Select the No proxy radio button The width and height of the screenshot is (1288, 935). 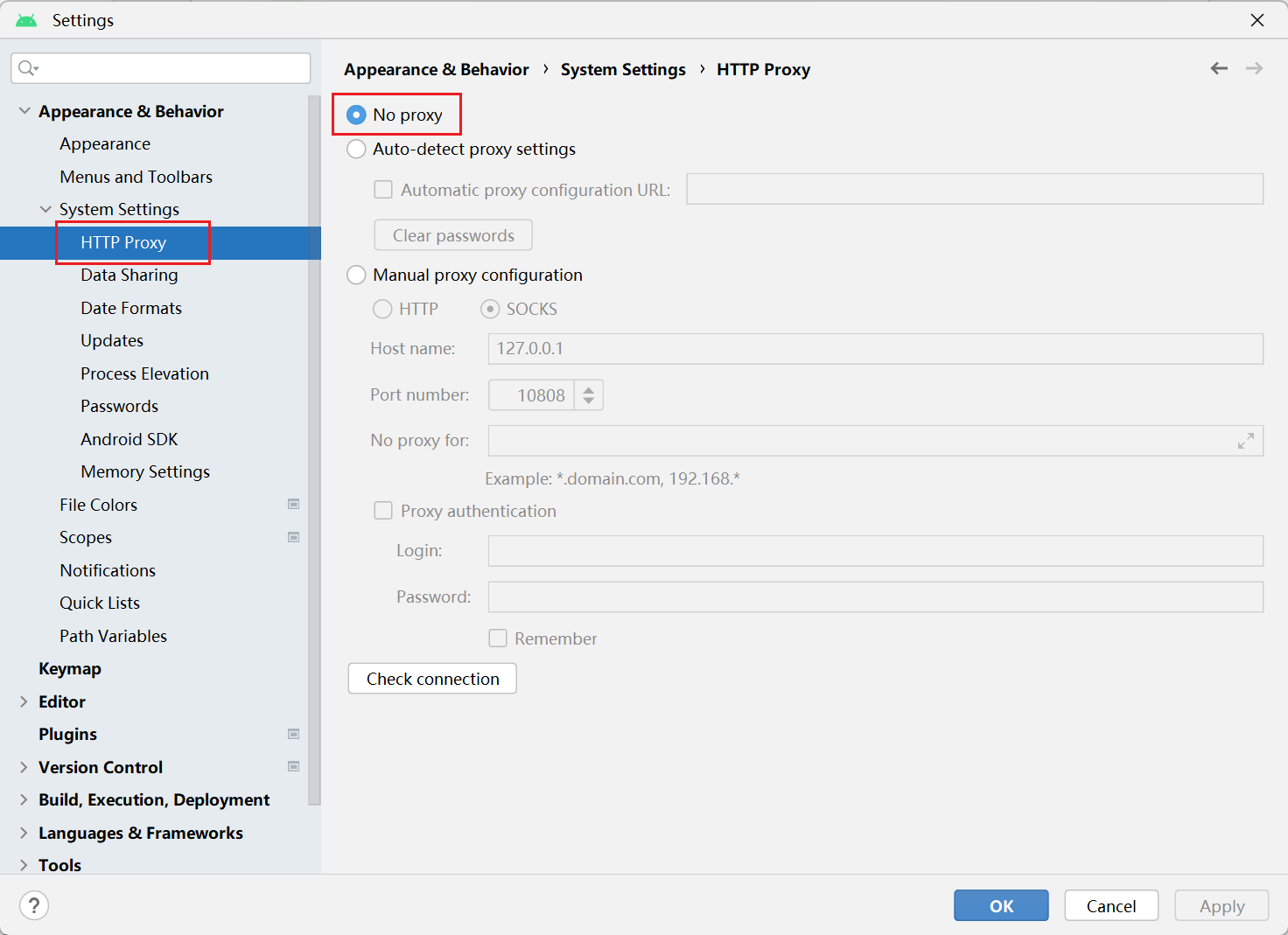pyautogui.click(x=356, y=115)
